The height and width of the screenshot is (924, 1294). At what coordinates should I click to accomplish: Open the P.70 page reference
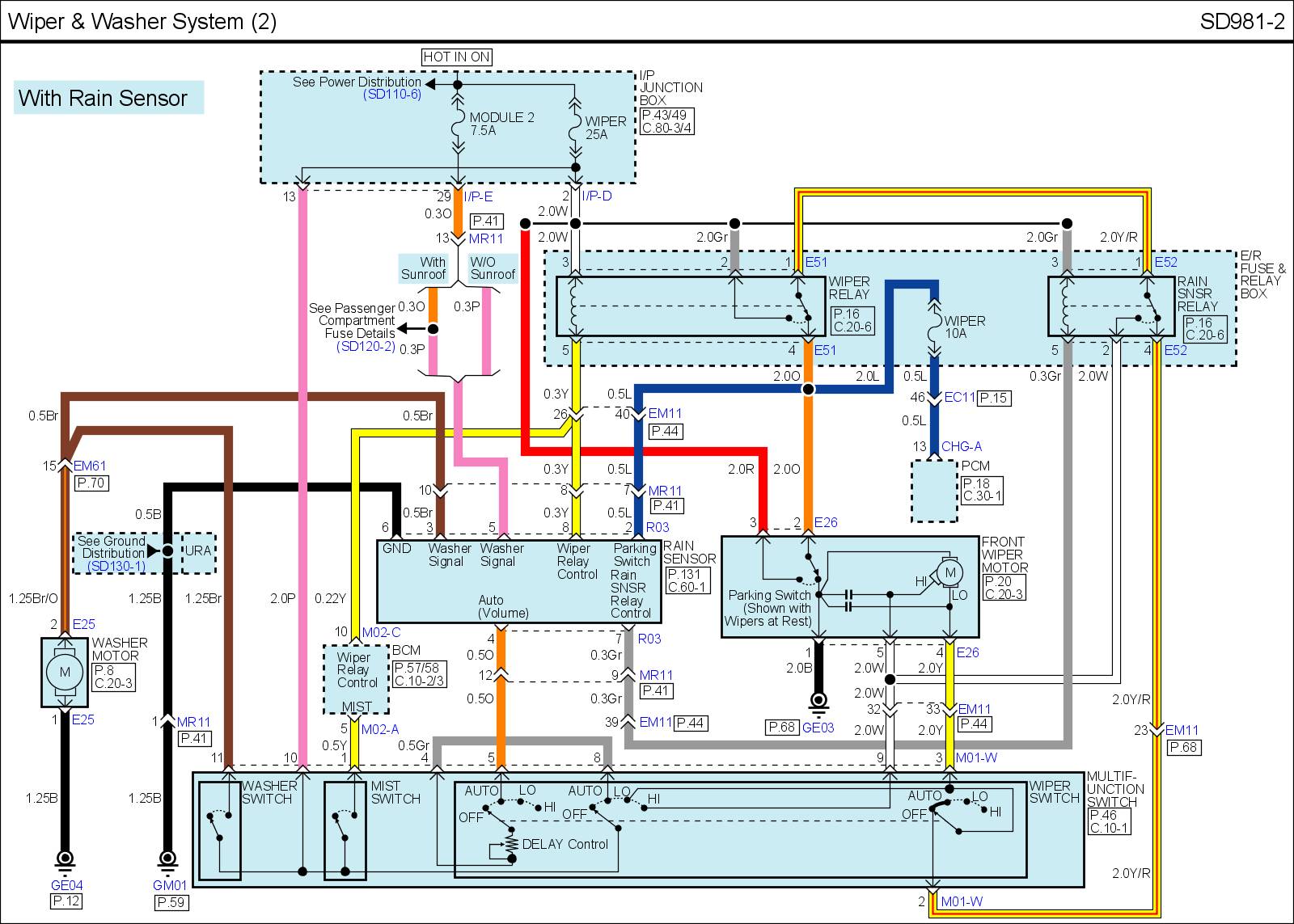(x=91, y=483)
